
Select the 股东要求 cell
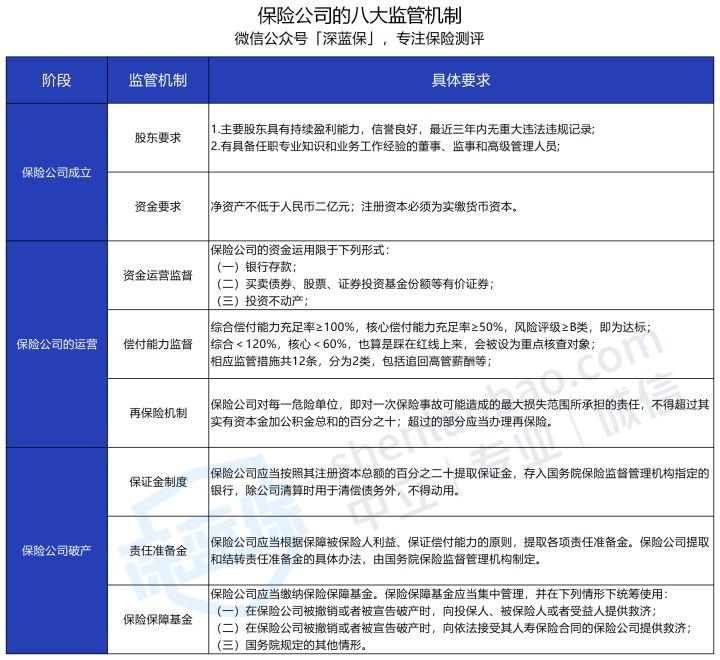[x=158, y=138]
